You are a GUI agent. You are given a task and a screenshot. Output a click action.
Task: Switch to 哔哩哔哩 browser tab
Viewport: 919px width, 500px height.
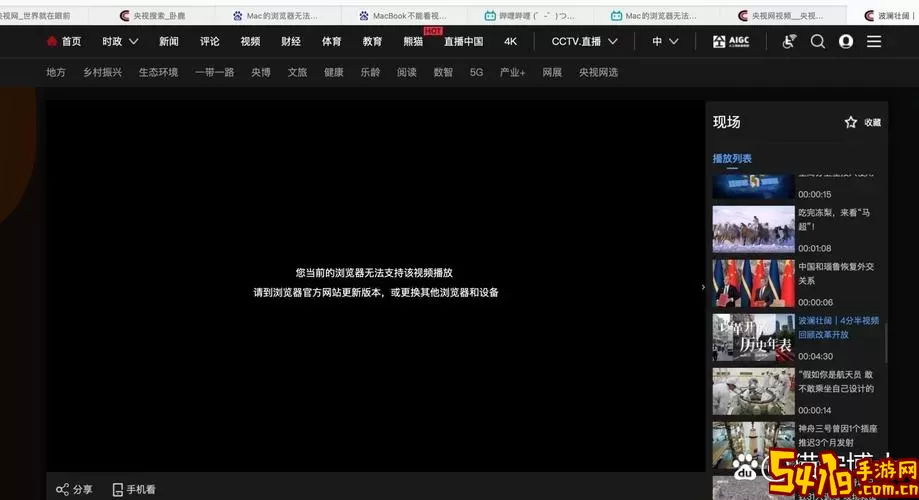tap(530, 16)
